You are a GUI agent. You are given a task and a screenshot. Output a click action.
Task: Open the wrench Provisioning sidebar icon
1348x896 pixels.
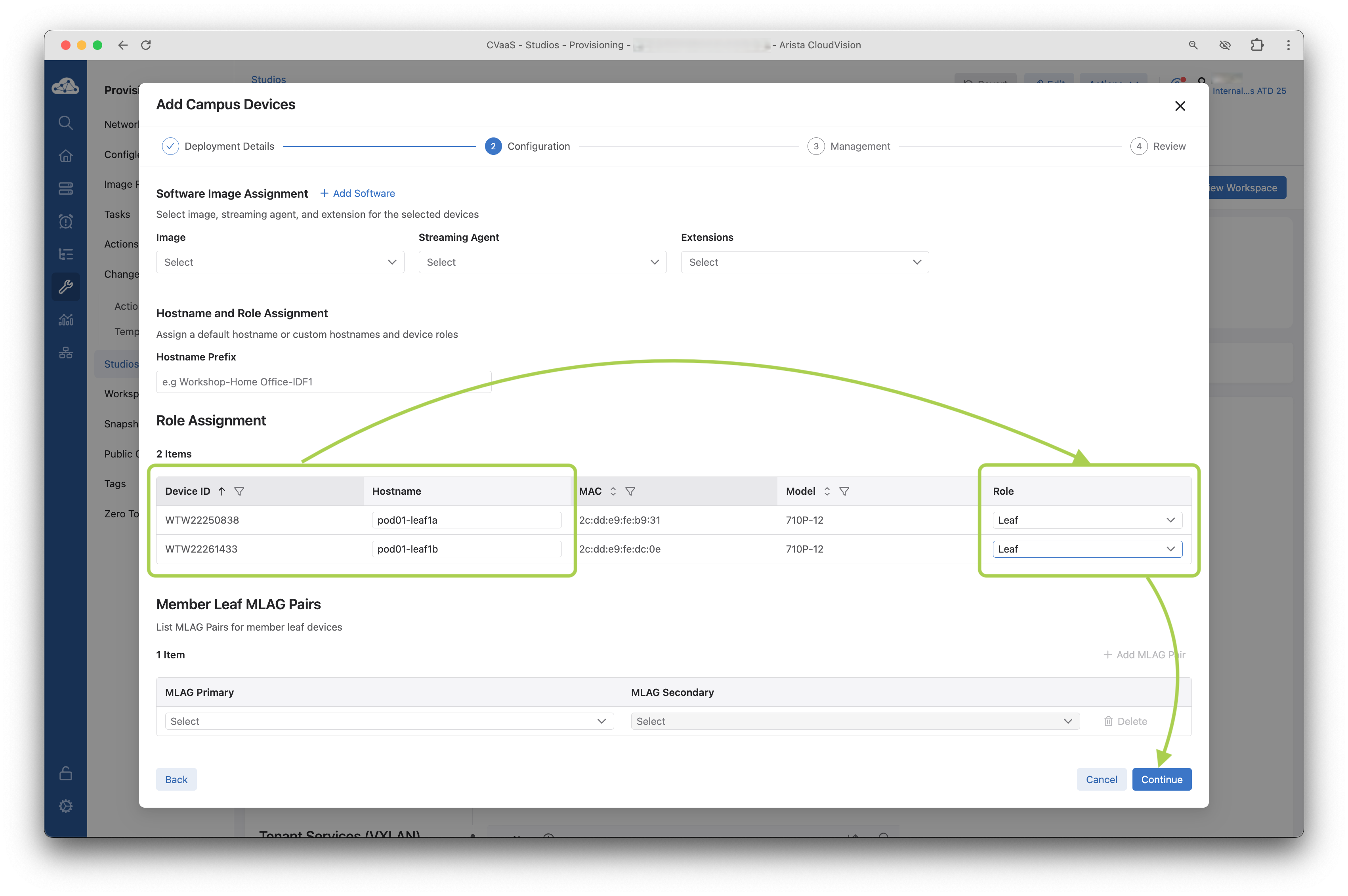pyautogui.click(x=66, y=287)
